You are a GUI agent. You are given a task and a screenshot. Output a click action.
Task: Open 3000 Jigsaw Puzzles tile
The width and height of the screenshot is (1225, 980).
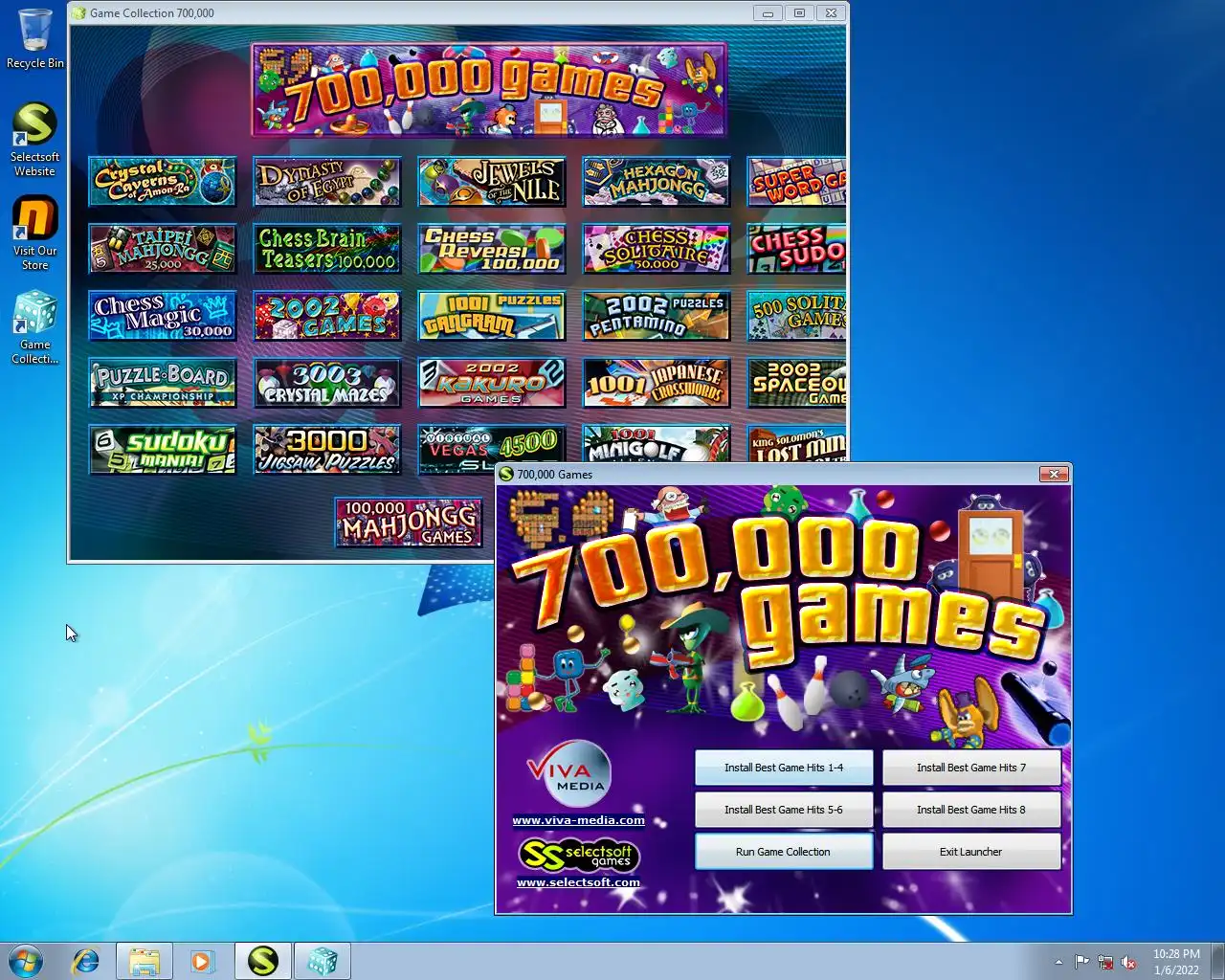(326, 450)
